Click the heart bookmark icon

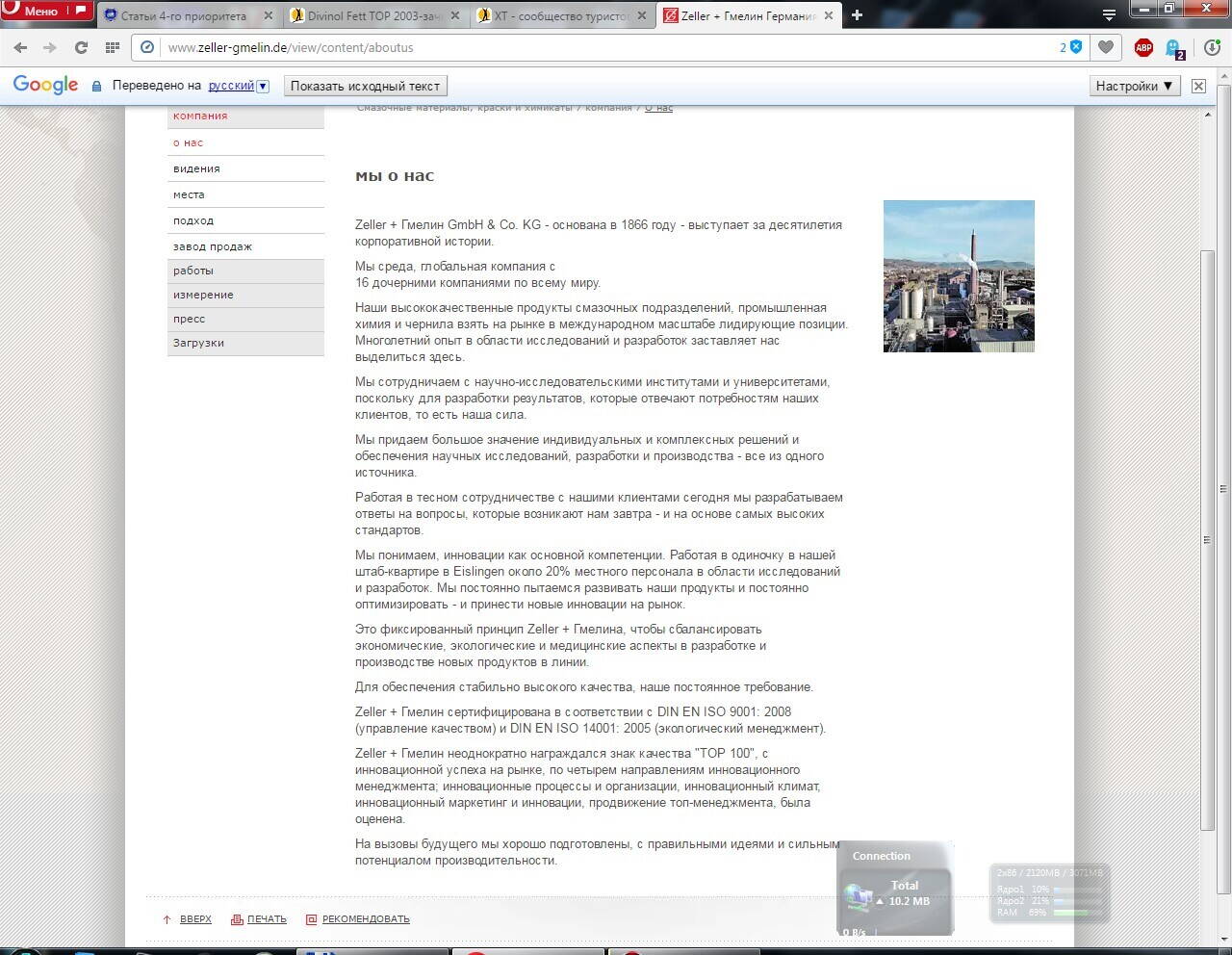click(1106, 47)
